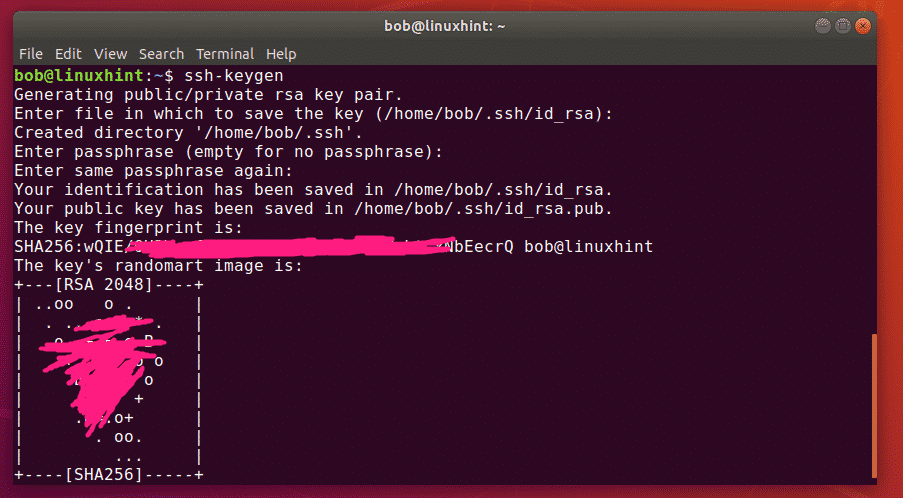Open the Edit menu

(x=68, y=53)
